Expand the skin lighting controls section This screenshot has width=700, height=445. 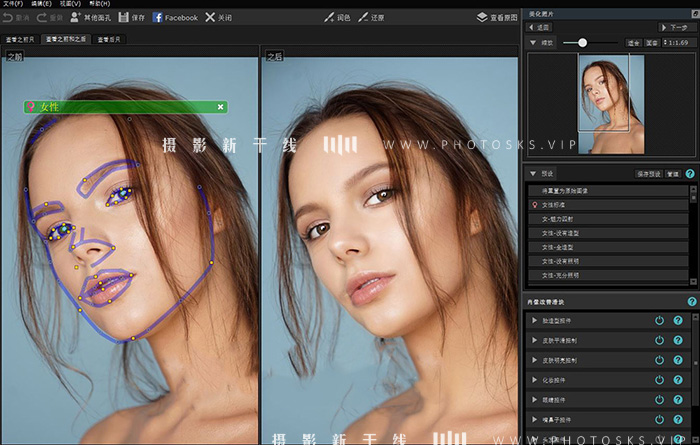[x=534, y=360]
